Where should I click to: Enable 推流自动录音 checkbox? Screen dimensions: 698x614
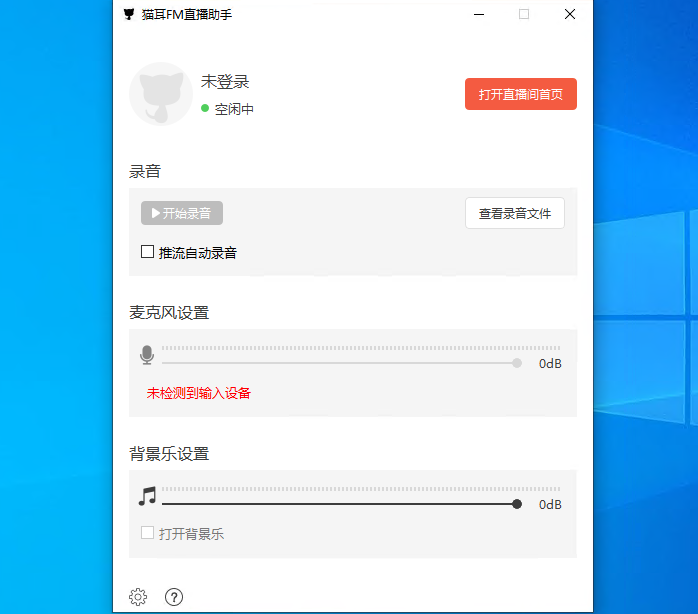(147, 252)
